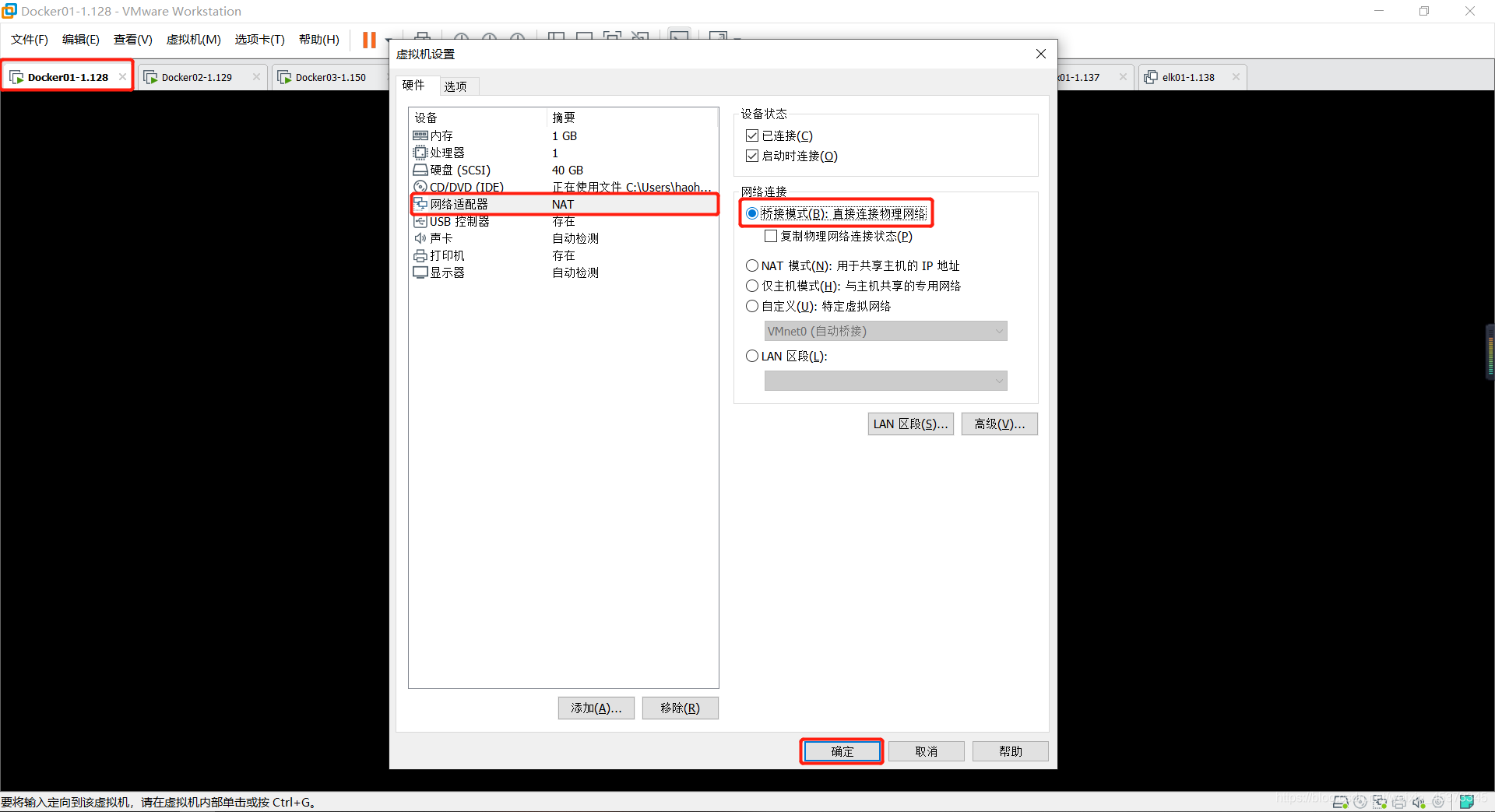Select the 显示器 自动检测 row
Screen dimensions: 1495x812
[x=564, y=272]
